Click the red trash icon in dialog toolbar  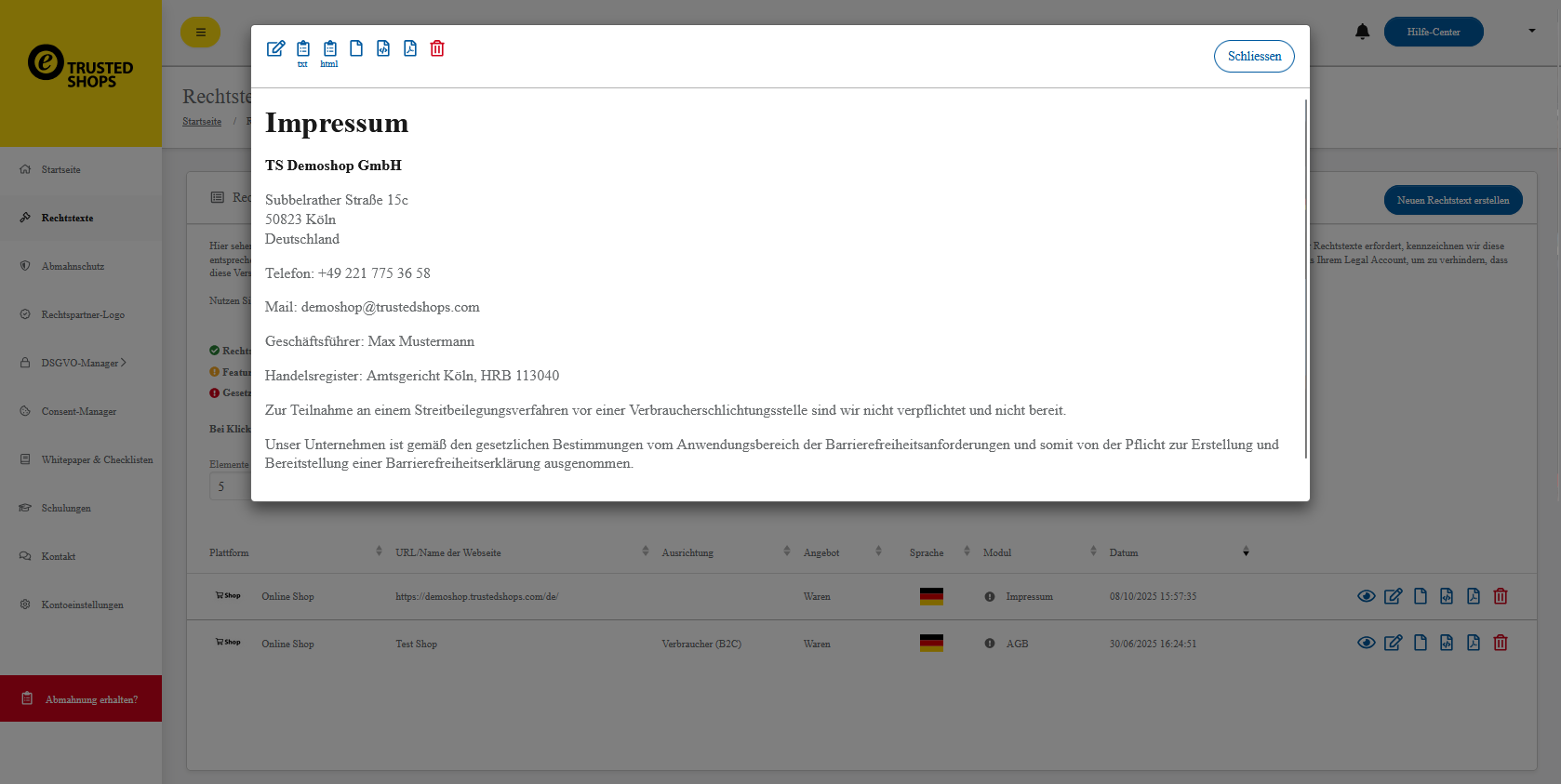[x=437, y=48]
